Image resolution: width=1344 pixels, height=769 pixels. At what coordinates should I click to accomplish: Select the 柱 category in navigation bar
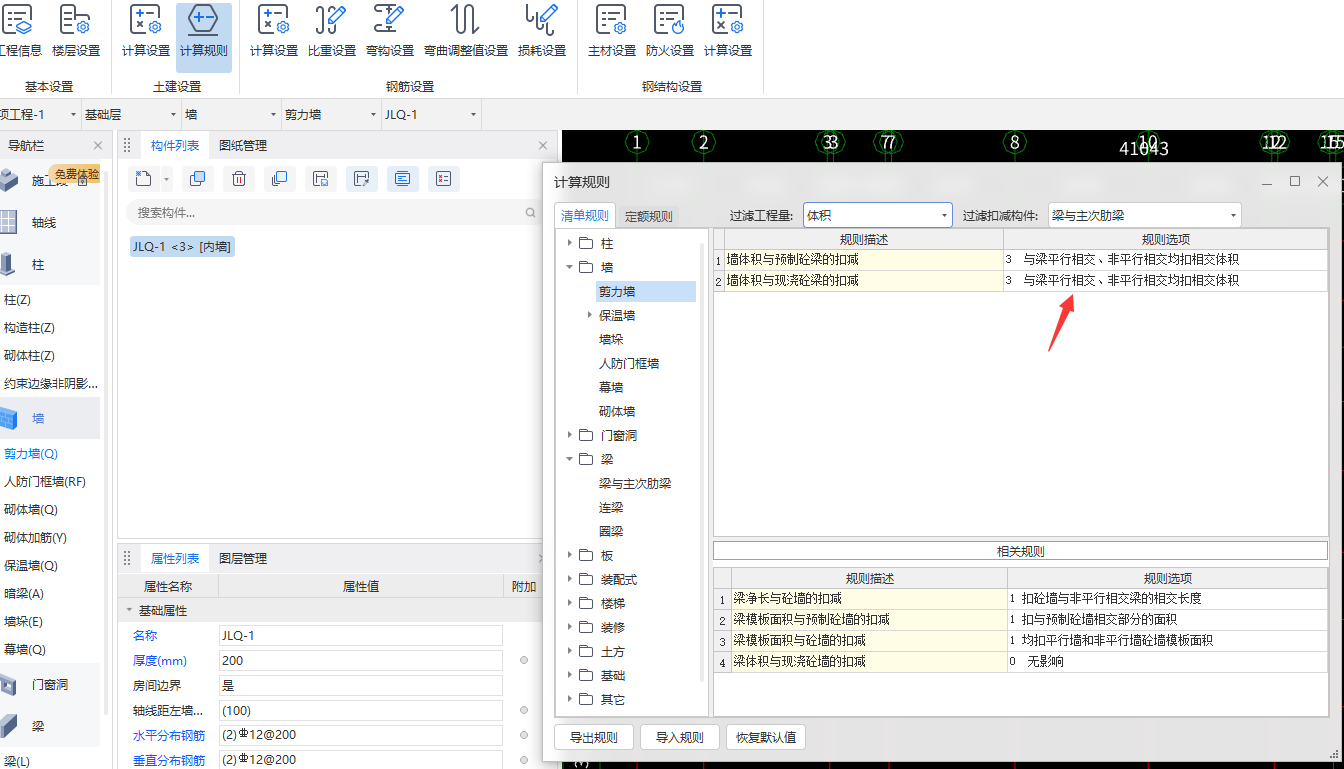coord(38,264)
